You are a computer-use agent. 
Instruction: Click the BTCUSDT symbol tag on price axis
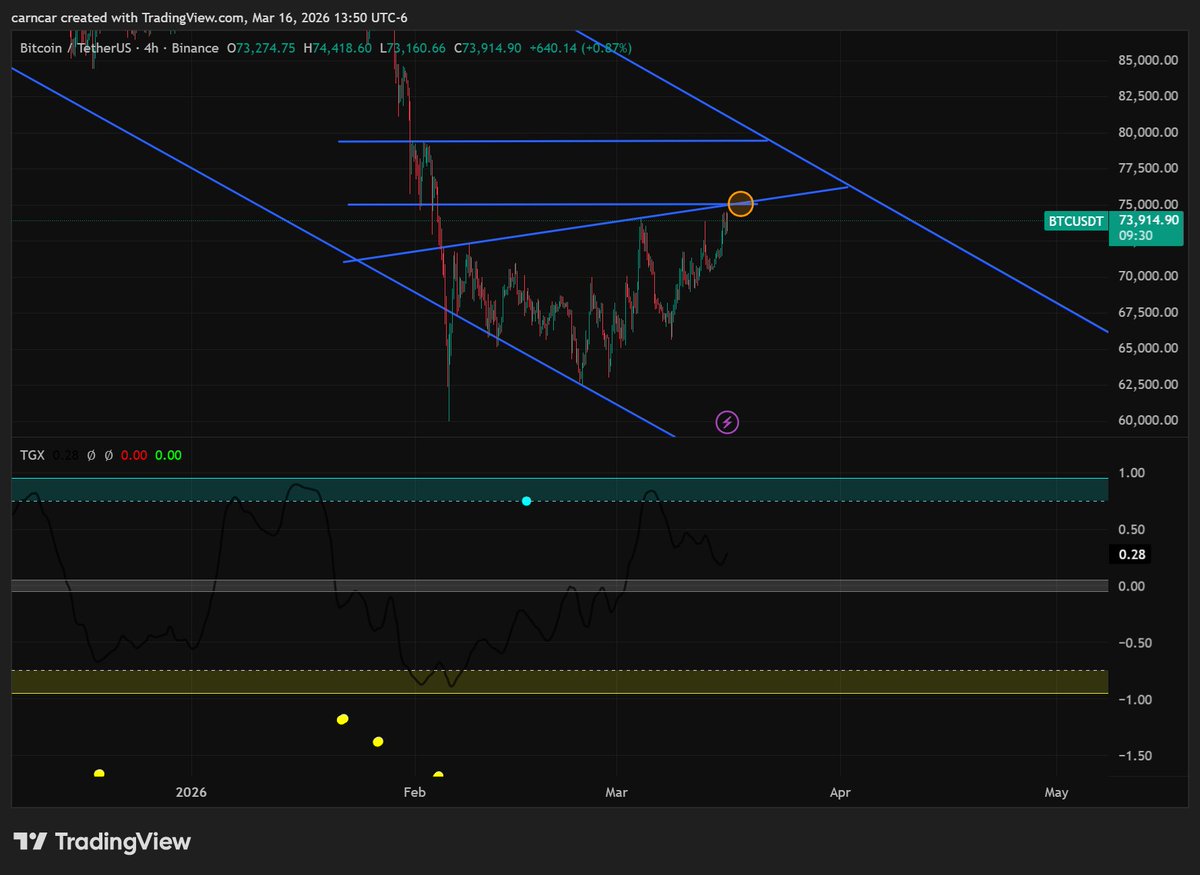coord(1077,221)
